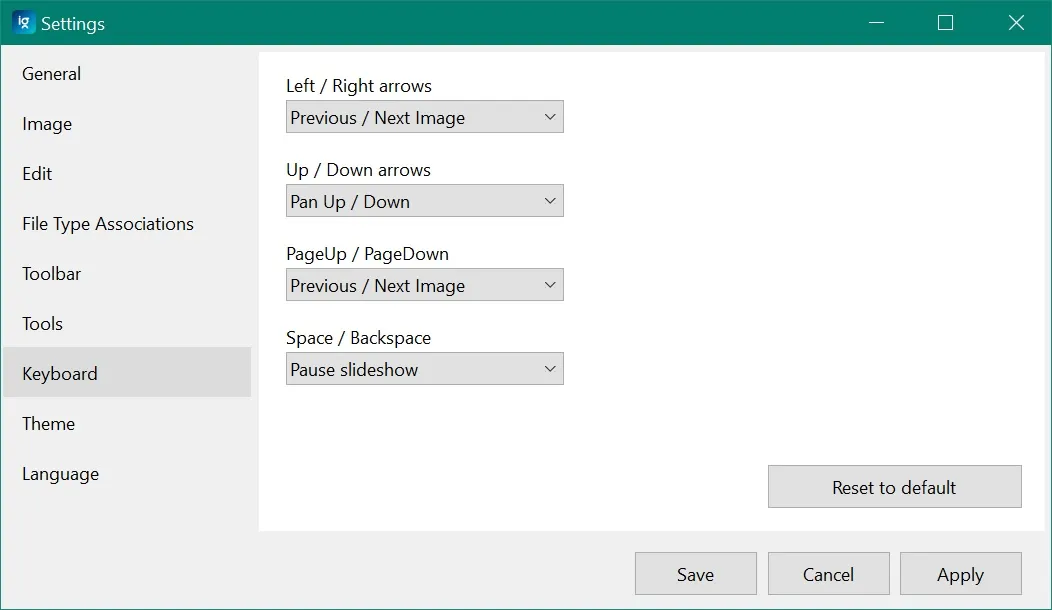
Task: Save the settings
Action: [696, 574]
